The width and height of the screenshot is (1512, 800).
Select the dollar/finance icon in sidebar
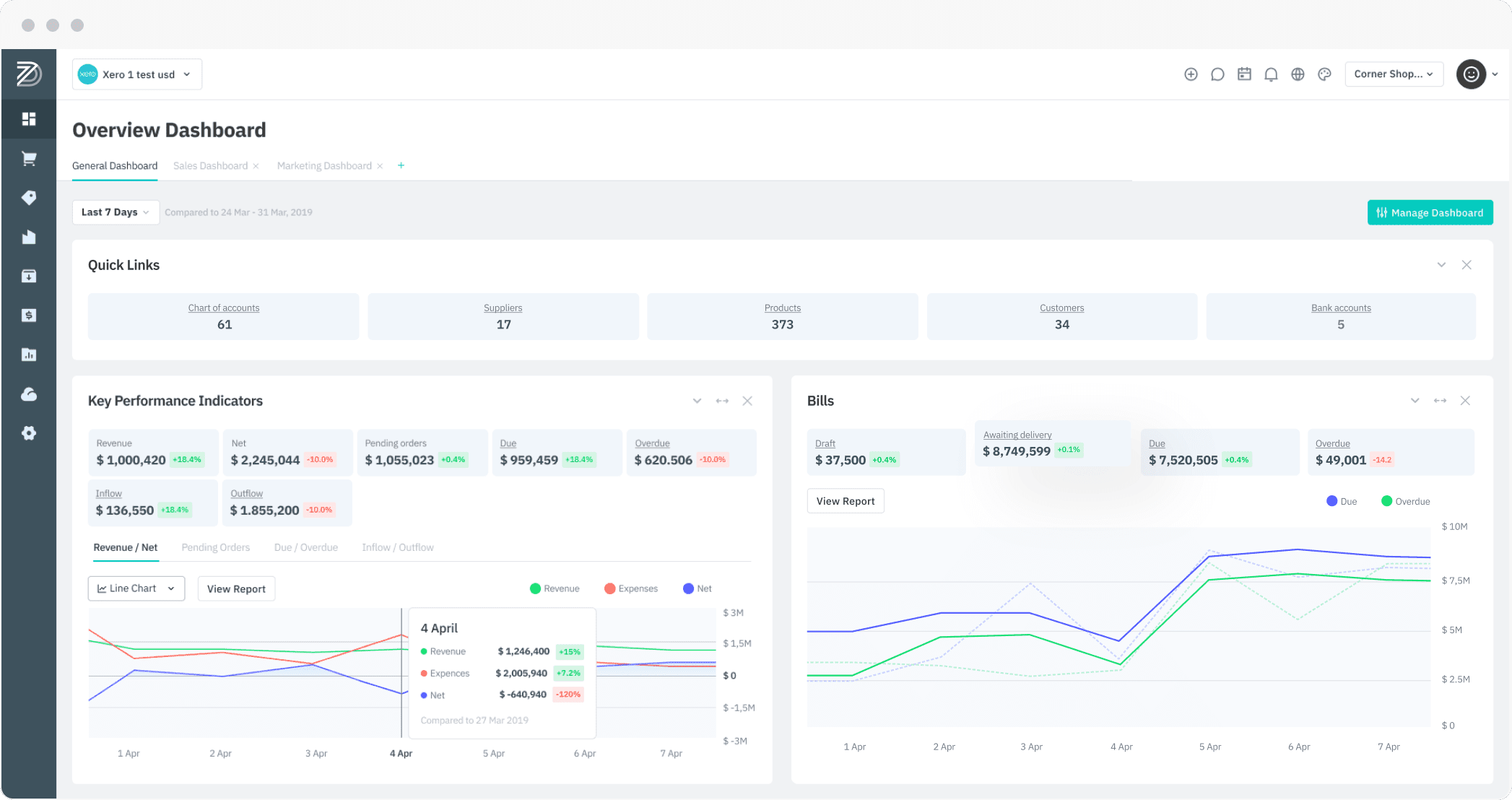pos(28,315)
